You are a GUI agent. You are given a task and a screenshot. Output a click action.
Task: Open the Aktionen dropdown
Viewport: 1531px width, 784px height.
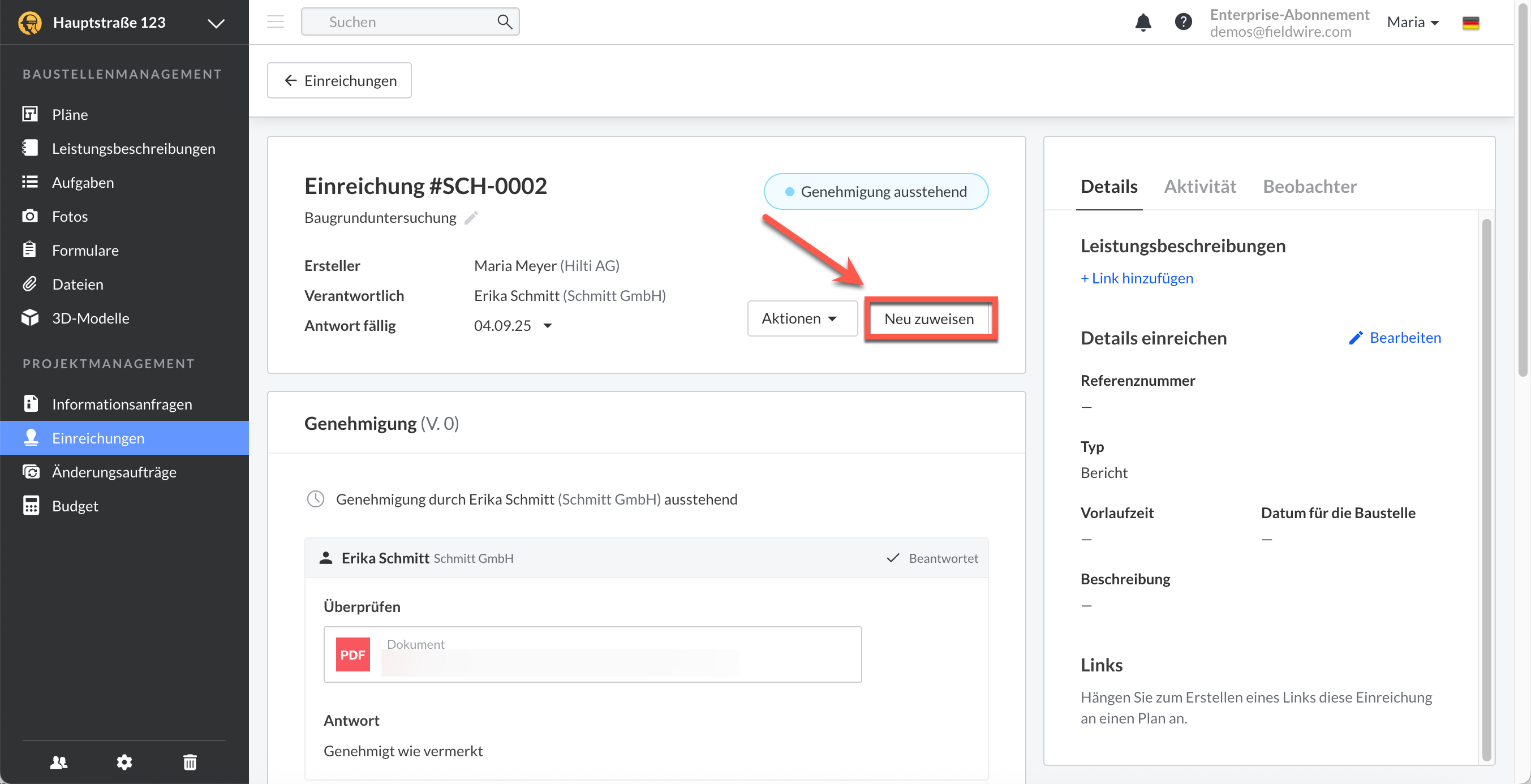pyautogui.click(x=801, y=318)
